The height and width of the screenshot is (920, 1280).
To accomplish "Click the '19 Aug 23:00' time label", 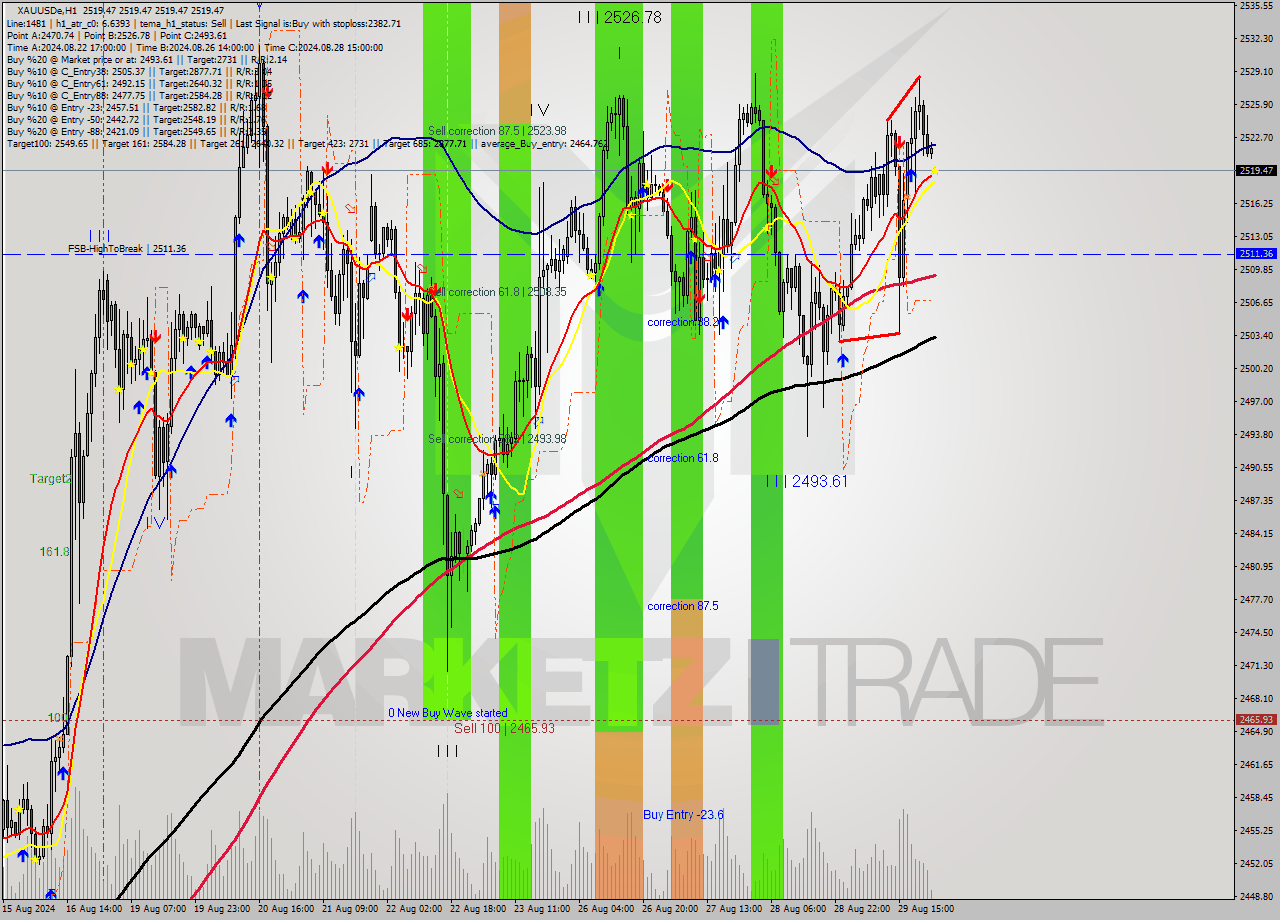I will (223, 910).
